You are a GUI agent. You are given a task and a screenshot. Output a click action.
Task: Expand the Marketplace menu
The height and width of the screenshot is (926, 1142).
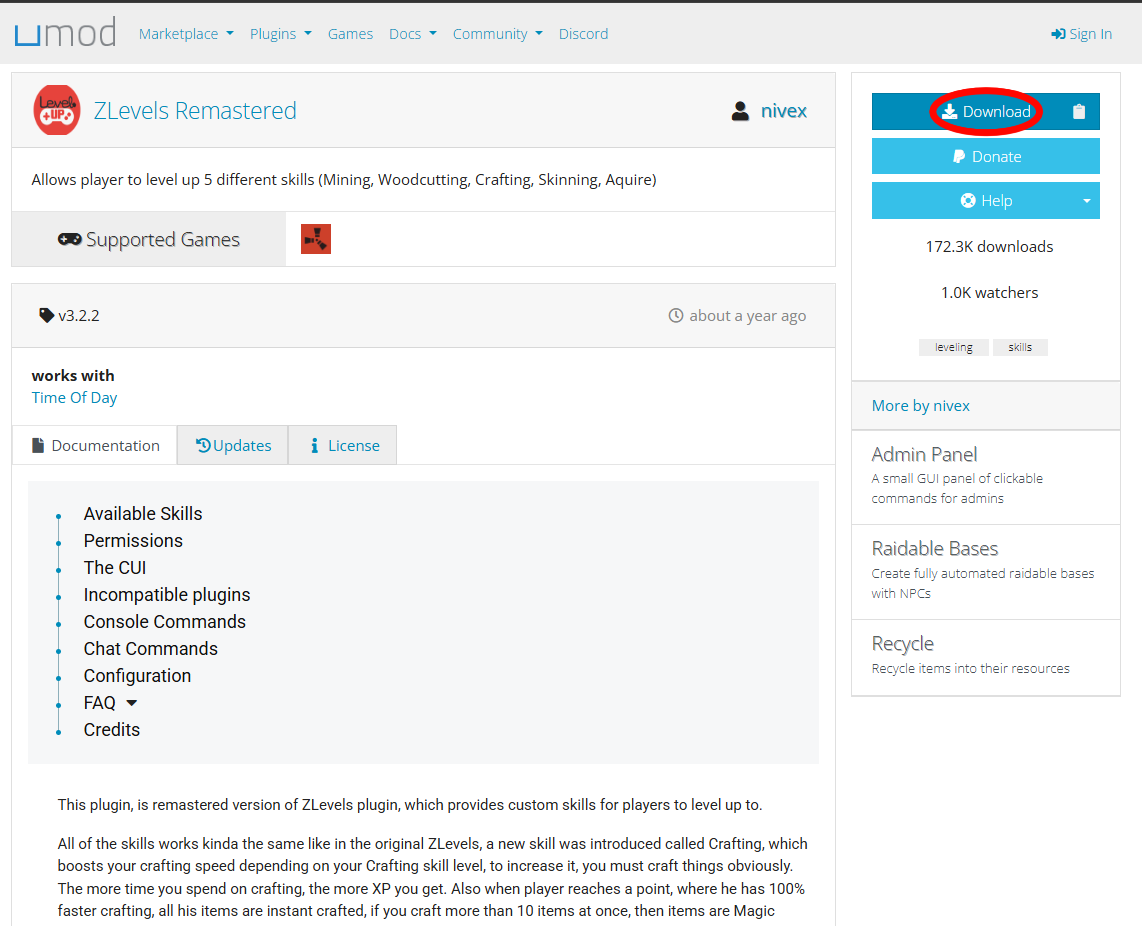(186, 34)
